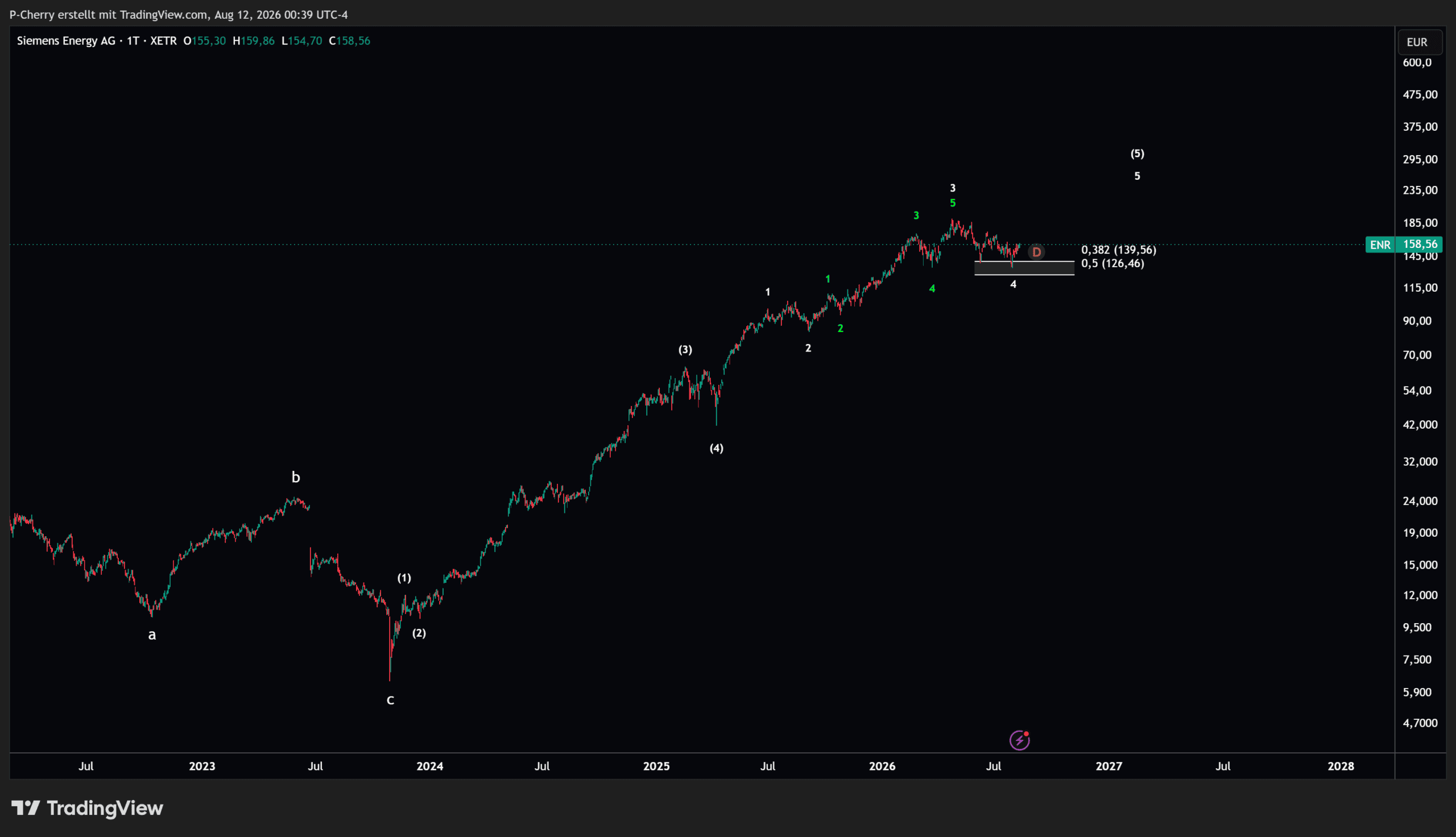Click the close value C158,56
Screen dimensions: 1456x837
tap(349, 41)
